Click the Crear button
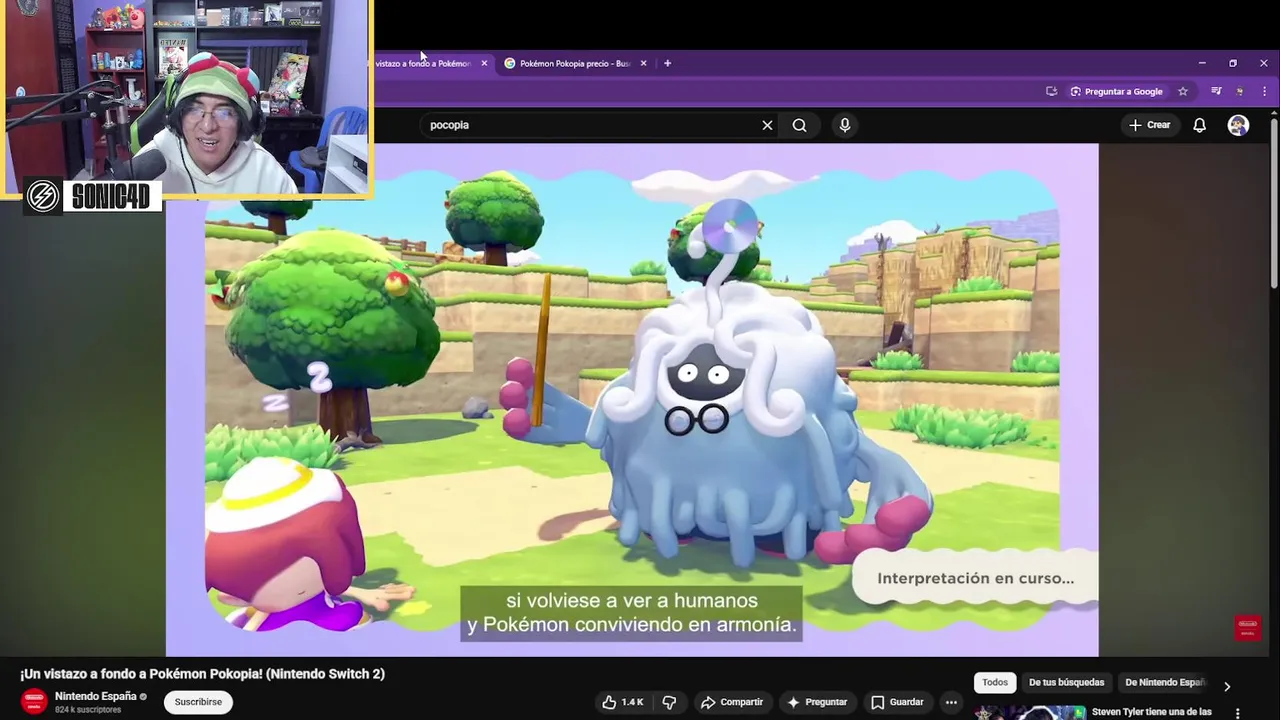The width and height of the screenshot is (1280, 720). (1149, 125)
